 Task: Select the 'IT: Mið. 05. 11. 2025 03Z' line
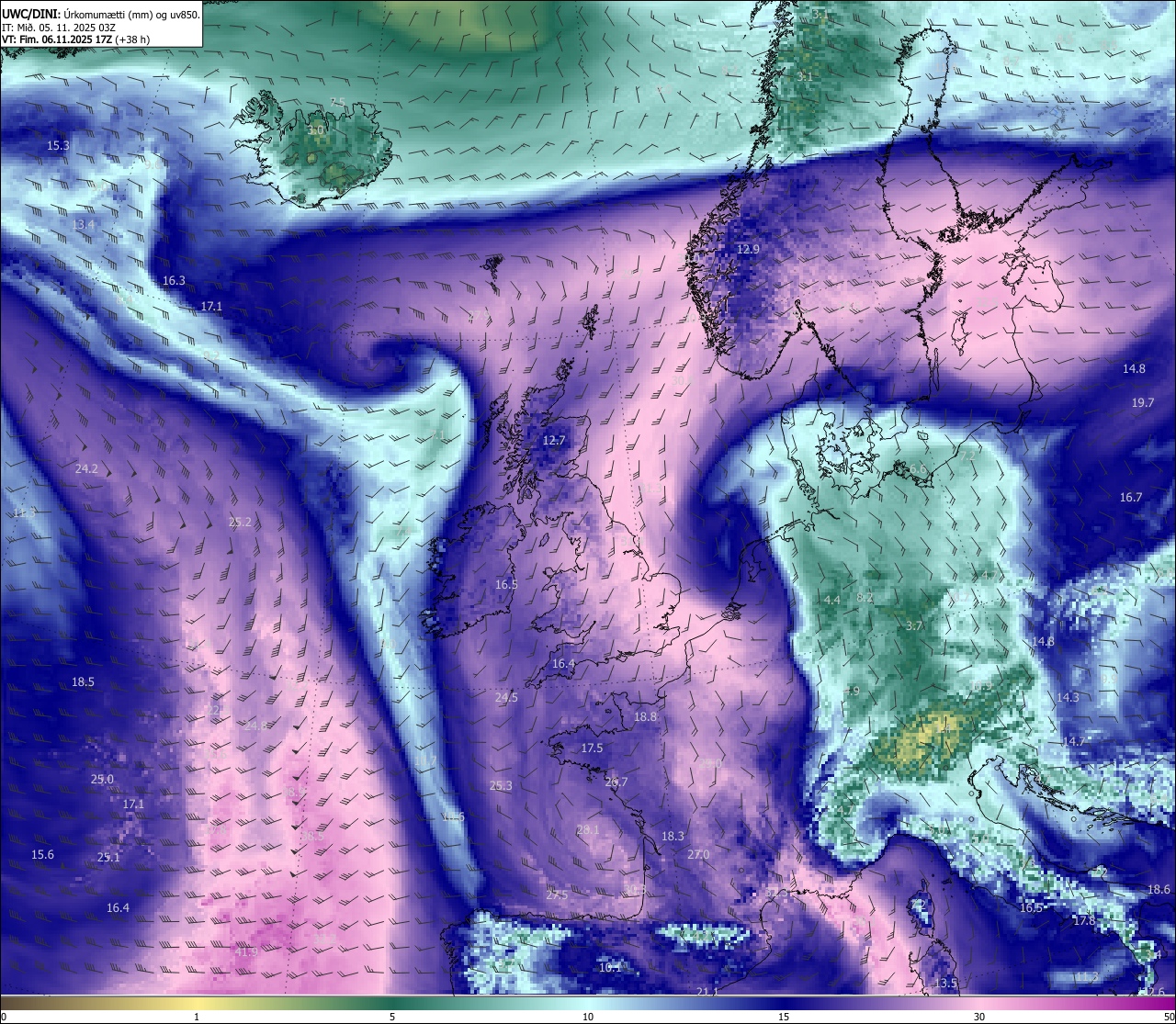click(x=60, y=28)
